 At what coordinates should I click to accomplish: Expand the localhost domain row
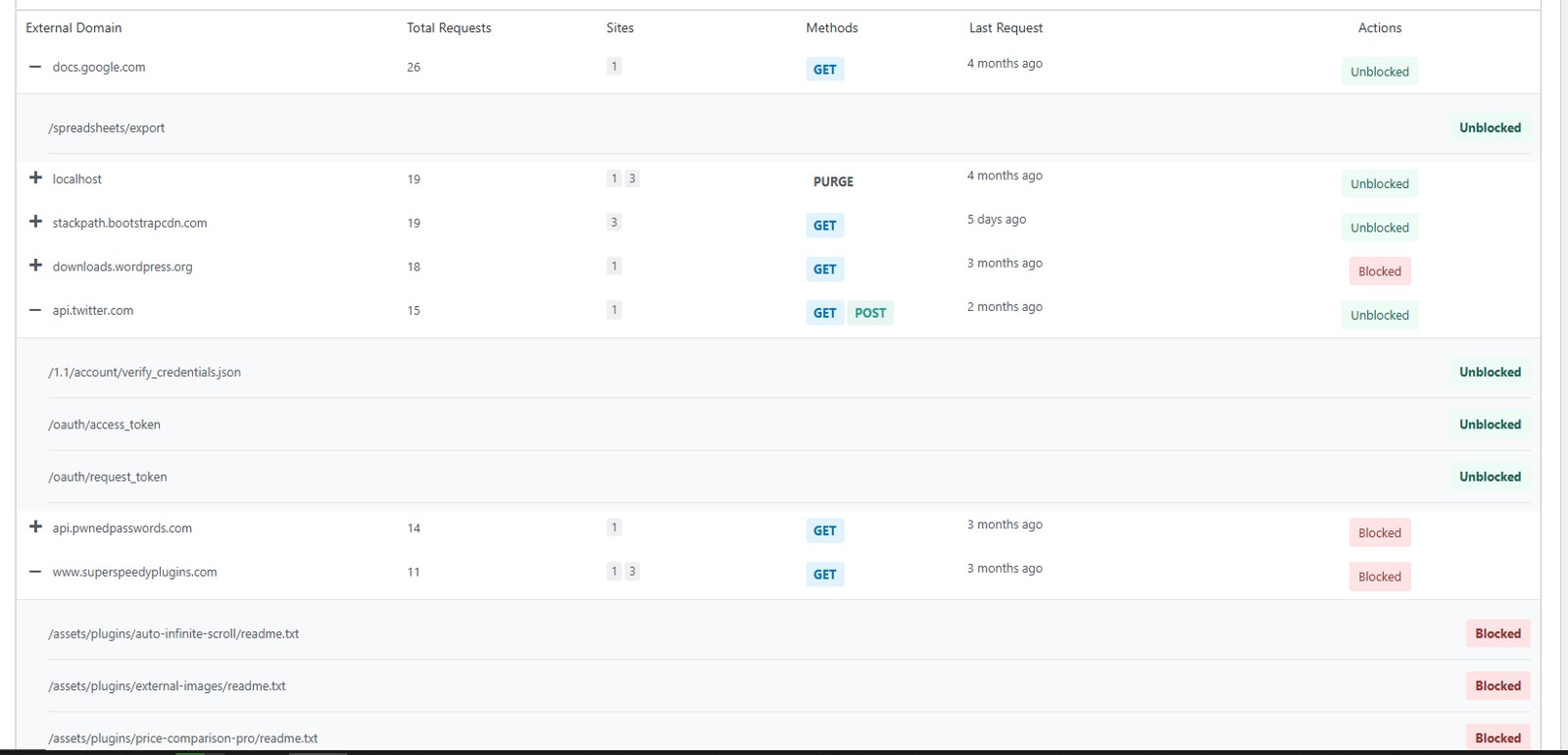(x=35, y=178)
